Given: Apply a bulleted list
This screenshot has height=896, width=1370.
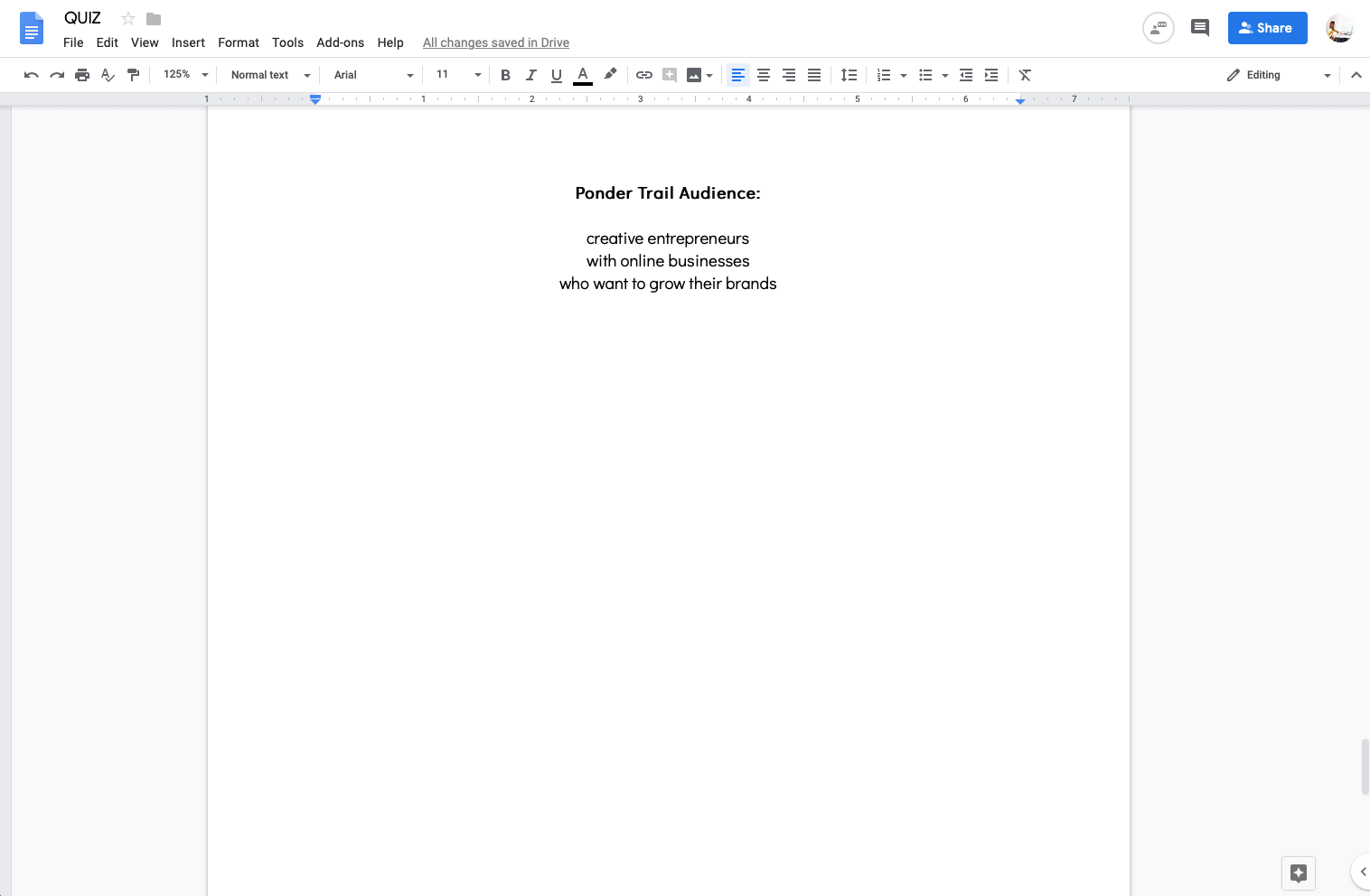Looking at the screenshot, I should pos(925,75).
